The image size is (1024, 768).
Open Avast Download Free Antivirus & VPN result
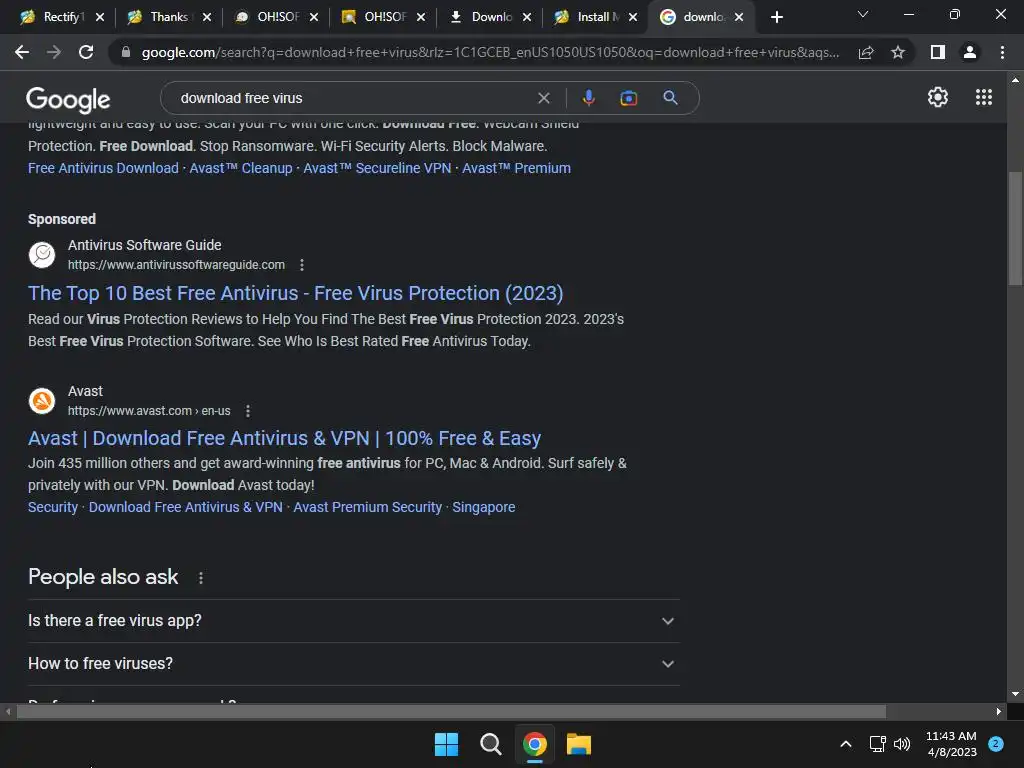pyautogui.click(x=285, y=438)
